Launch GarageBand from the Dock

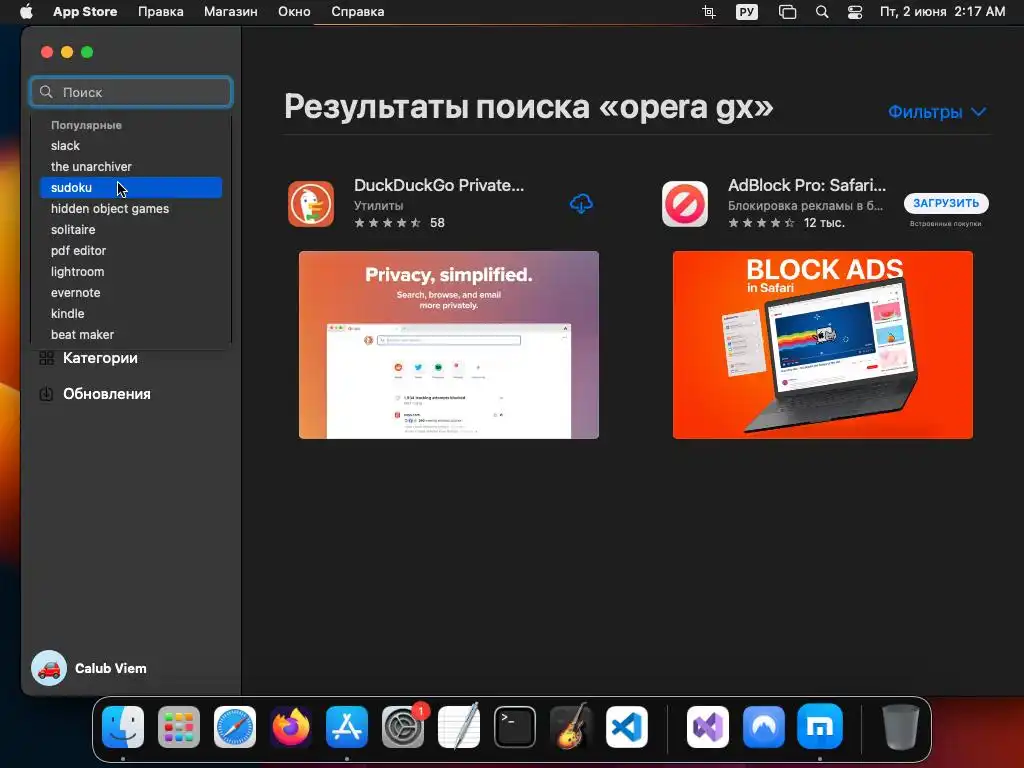571,726
